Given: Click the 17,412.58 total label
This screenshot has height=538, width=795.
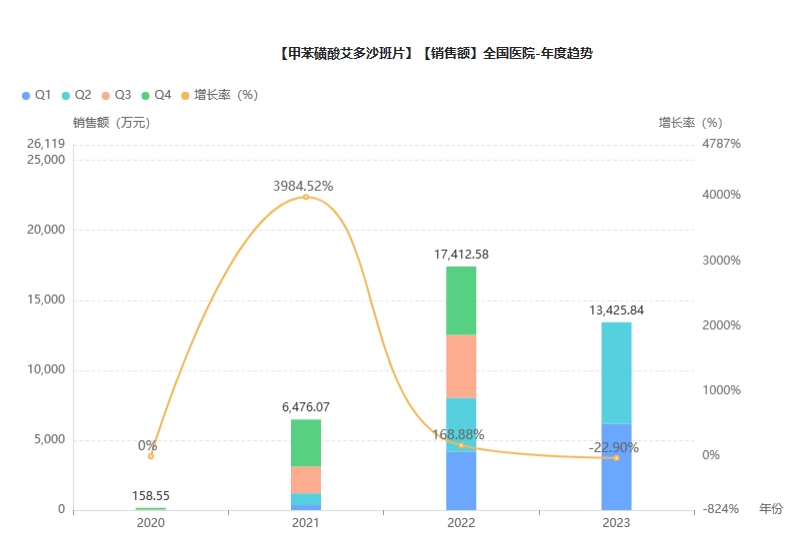Looking at the screenshot, I should click(x=461, y=254).
